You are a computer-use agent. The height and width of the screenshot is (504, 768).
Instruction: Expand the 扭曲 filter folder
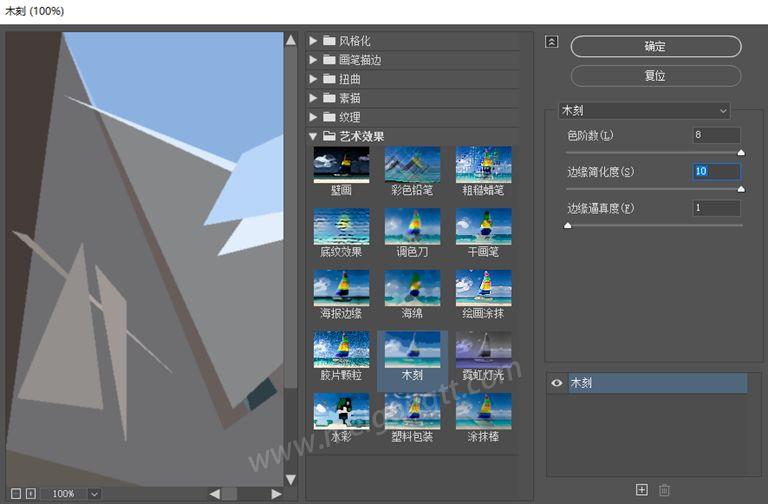tap(313, 79)
